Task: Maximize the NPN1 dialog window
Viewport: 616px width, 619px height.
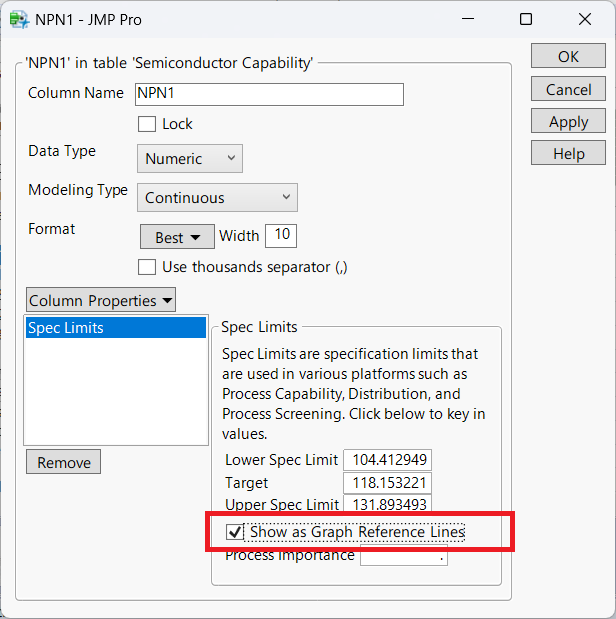Action: pos(527,19)
